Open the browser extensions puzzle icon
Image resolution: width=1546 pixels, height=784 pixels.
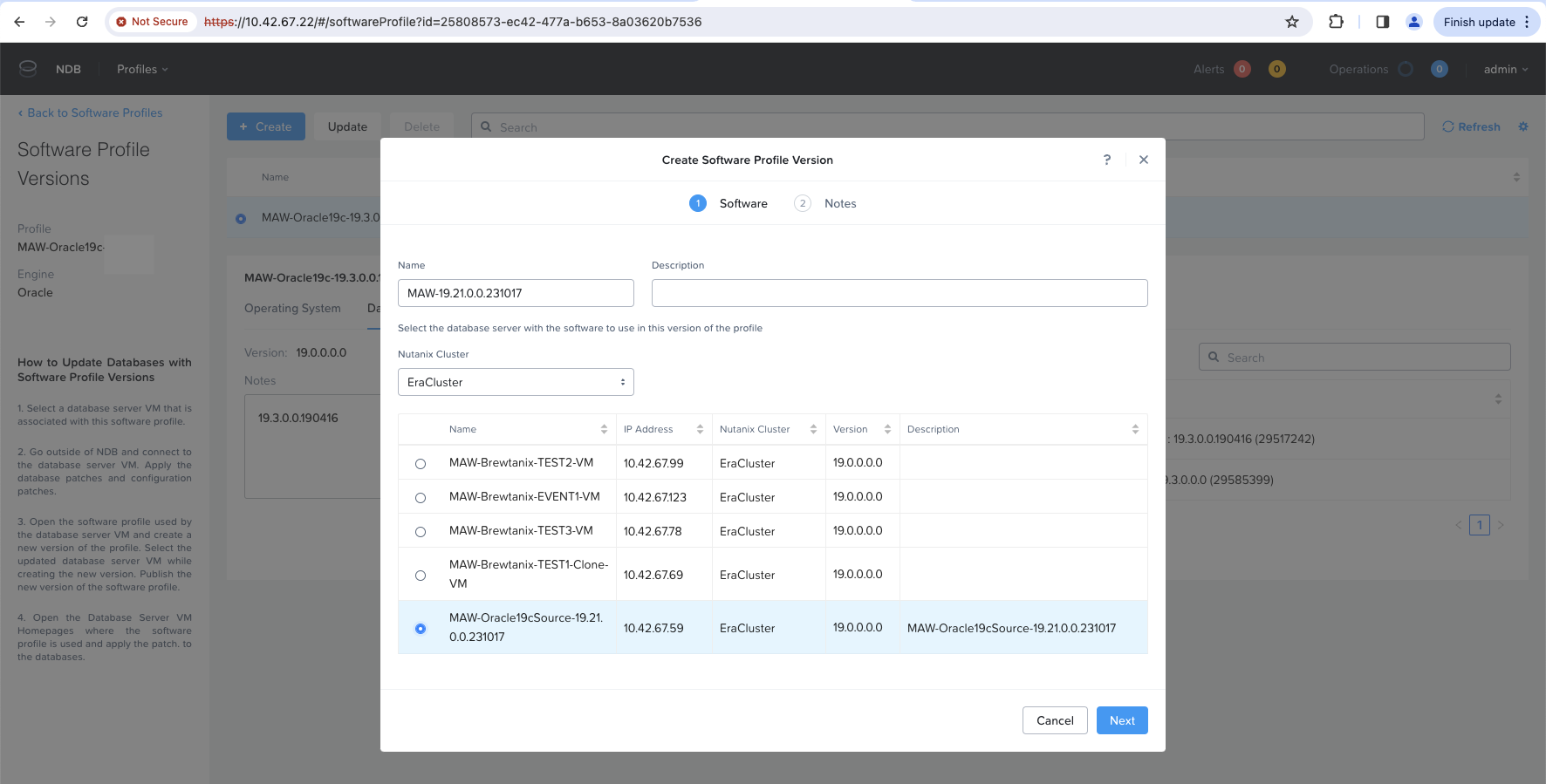(x=1336, y=22)
